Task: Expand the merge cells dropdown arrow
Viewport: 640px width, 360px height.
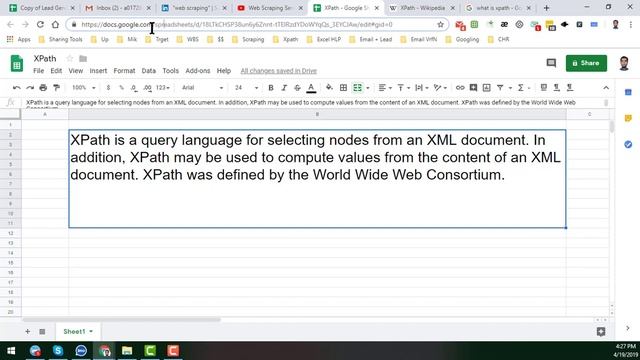Action: (x=368, y=88)
